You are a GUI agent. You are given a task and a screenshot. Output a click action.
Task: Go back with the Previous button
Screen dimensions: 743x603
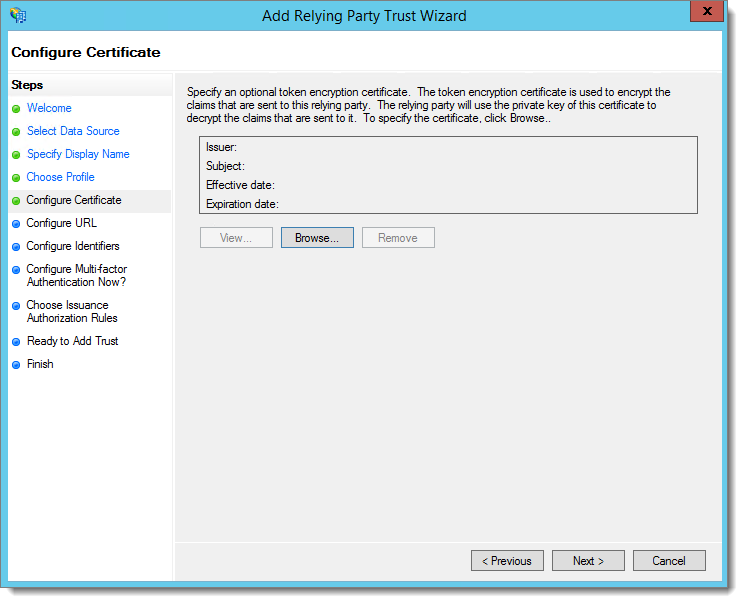(507, 561)
